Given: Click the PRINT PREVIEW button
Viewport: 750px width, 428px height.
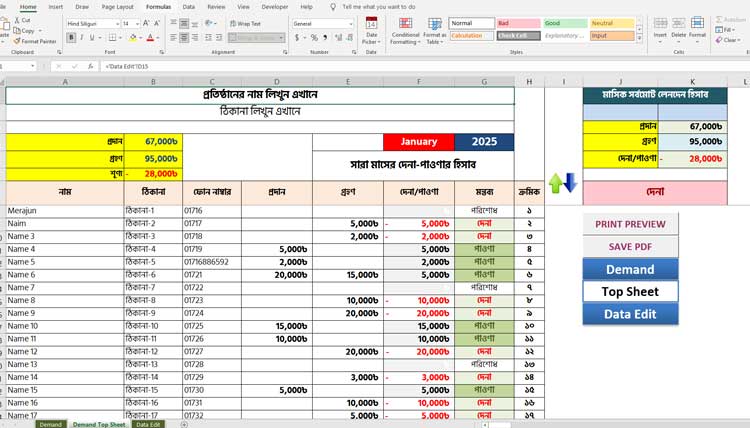Looking at the screenshot, I should tap(630, 224).
